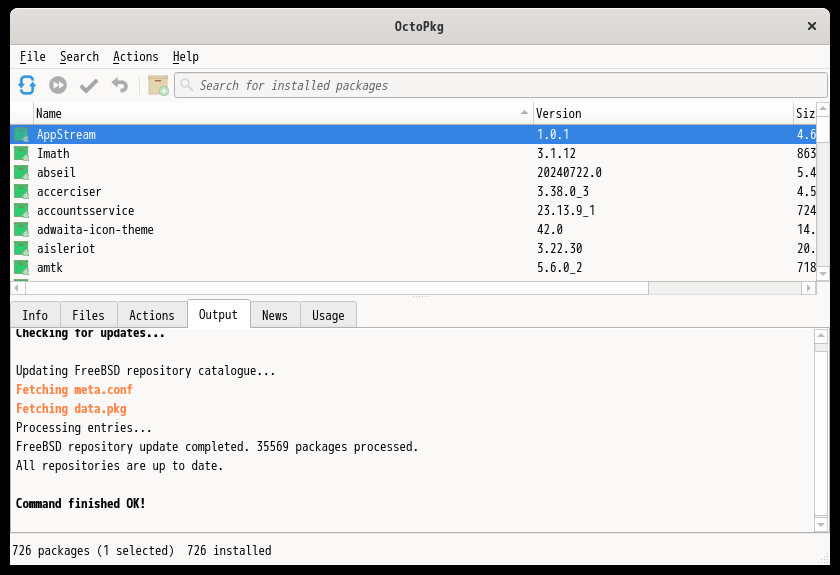Screen dimensions: 840x575
Task: Click the package icon next to abseil
Action: (21, 173)
